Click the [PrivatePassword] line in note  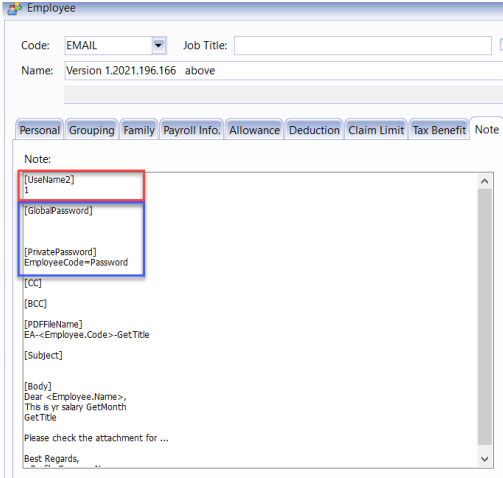(60, 252)
